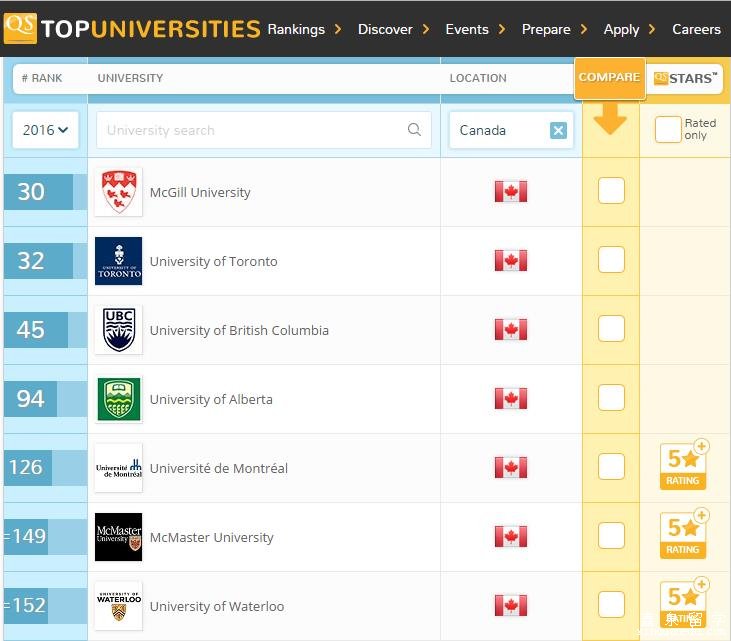Click the McMaster University black logo
731x641 pixels.
(118, 537)
